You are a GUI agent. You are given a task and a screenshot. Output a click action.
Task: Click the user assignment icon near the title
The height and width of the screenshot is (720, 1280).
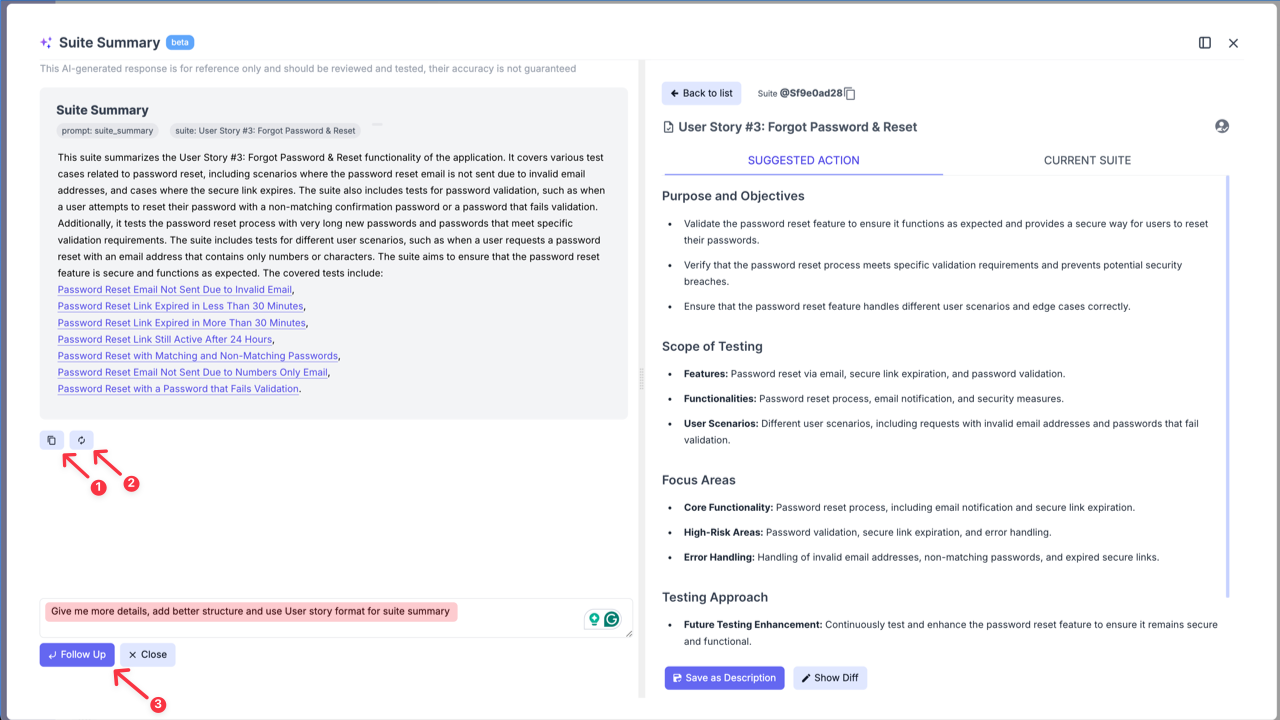1221,126
